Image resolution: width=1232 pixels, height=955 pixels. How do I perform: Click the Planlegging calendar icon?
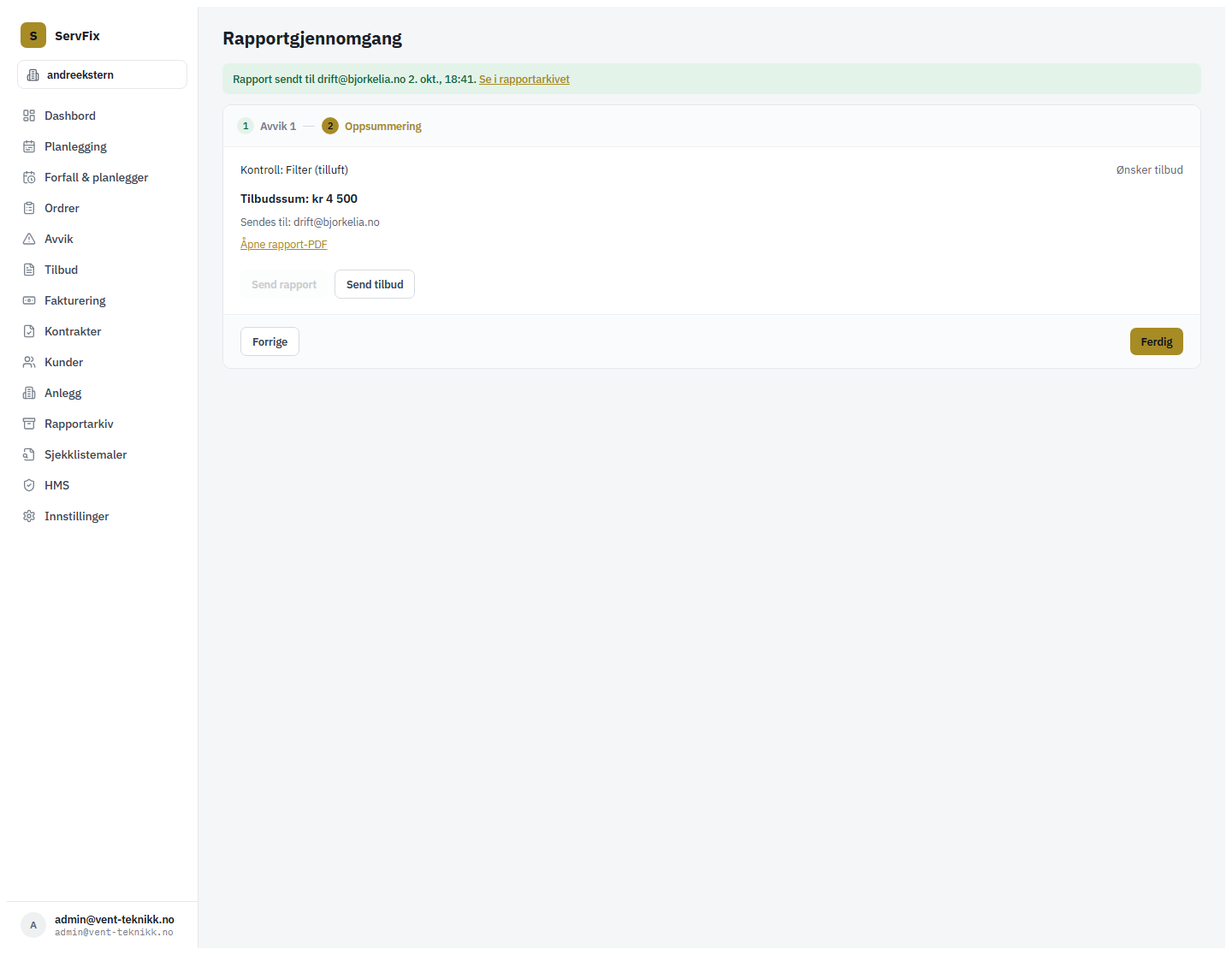29,146
